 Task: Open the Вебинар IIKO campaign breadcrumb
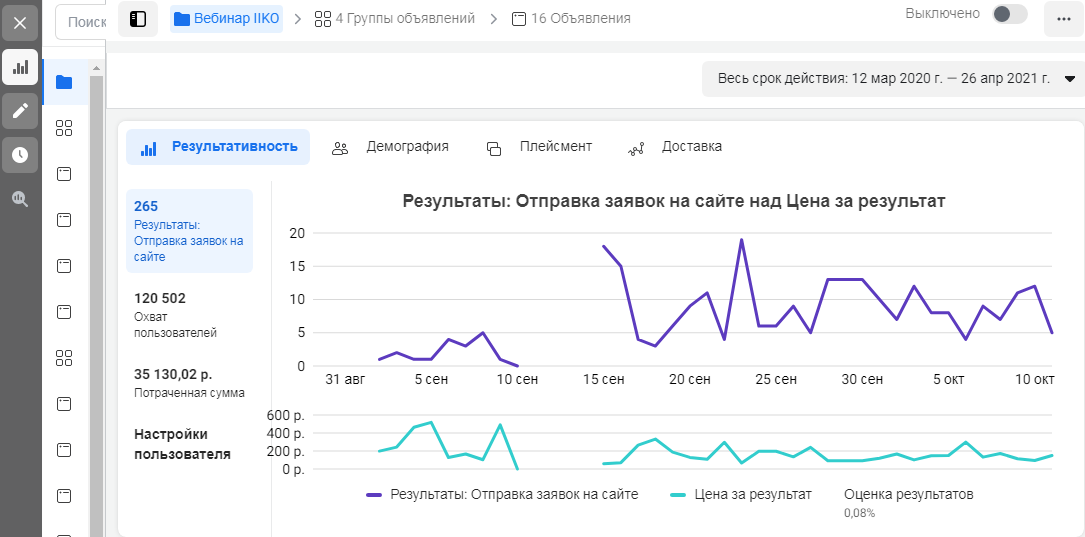click(x=227, y=19)
